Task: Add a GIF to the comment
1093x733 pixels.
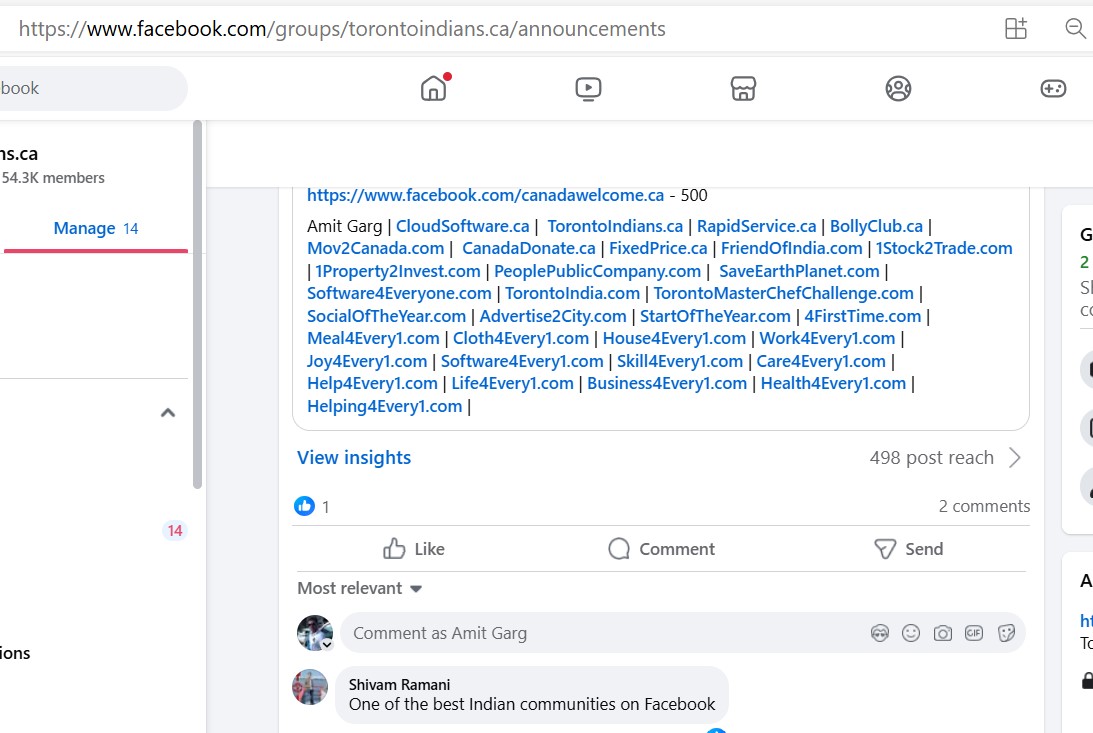Action: click(x=974, y=633)
